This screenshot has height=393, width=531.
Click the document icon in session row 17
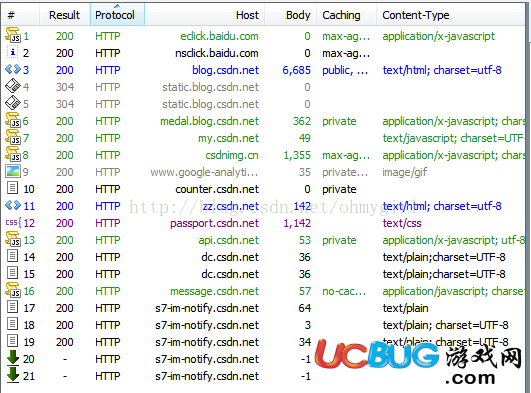[13, 307]
